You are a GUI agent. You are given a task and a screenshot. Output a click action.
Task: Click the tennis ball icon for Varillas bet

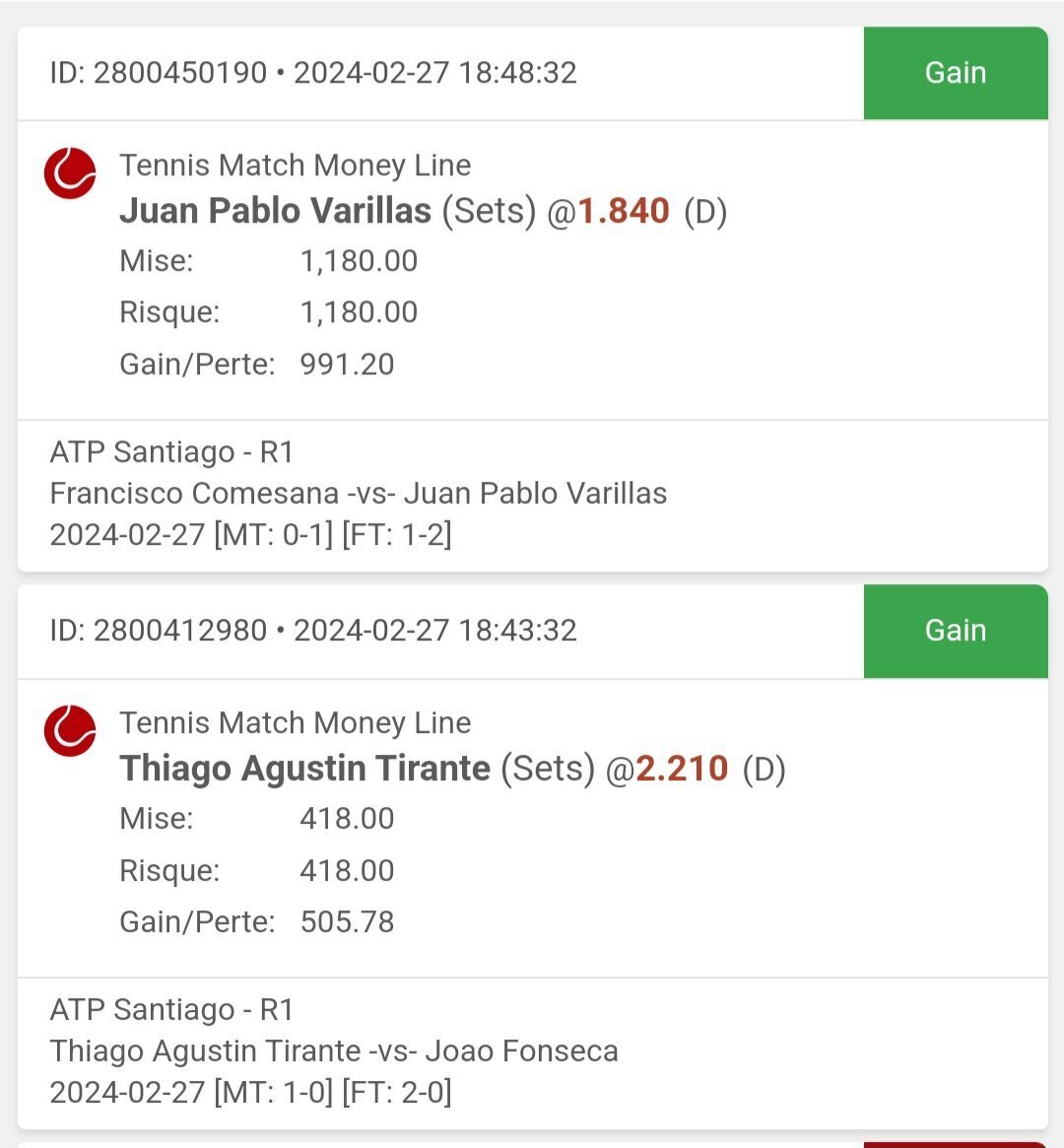[70, 172]
